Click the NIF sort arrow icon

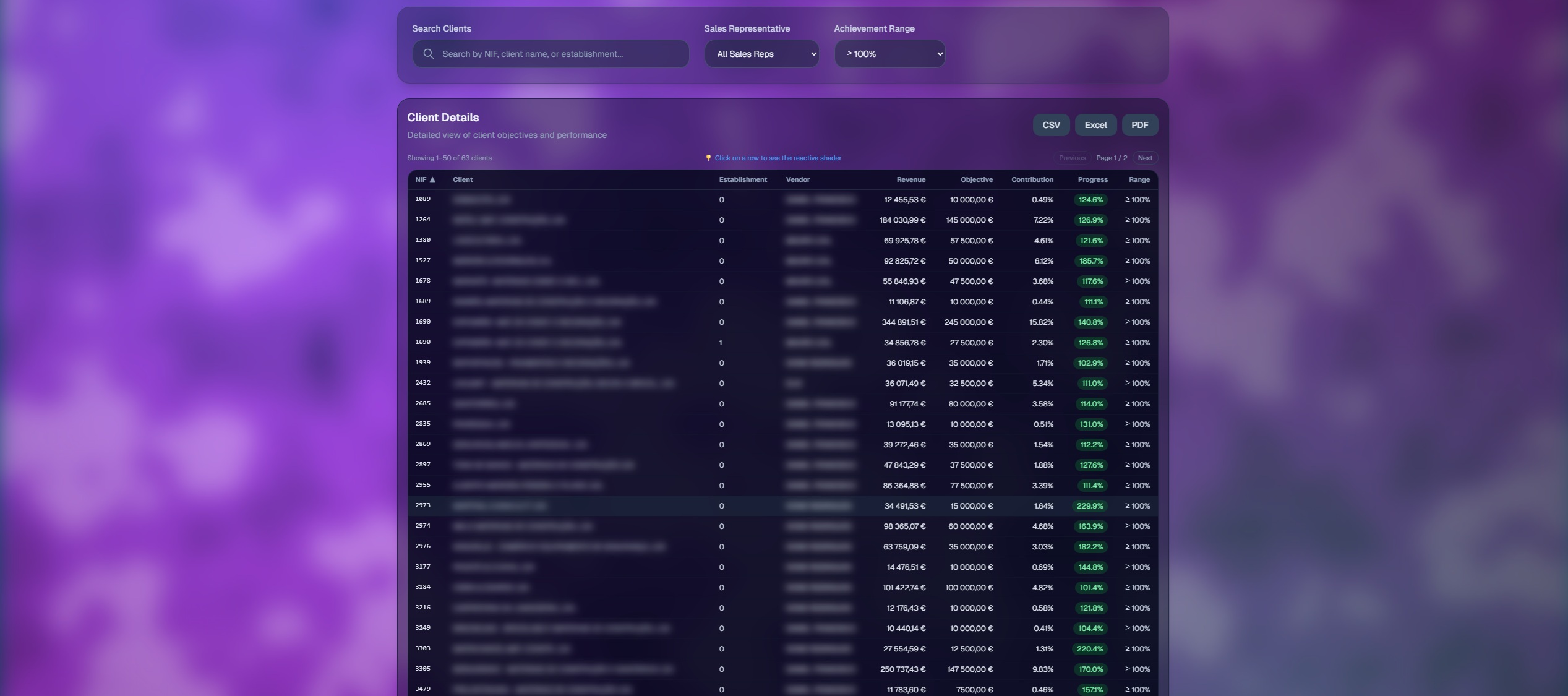coord(432,179)
